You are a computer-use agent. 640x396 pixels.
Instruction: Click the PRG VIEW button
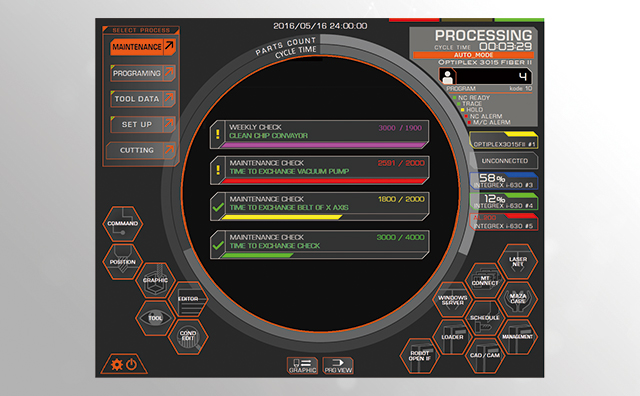point(338,365)
